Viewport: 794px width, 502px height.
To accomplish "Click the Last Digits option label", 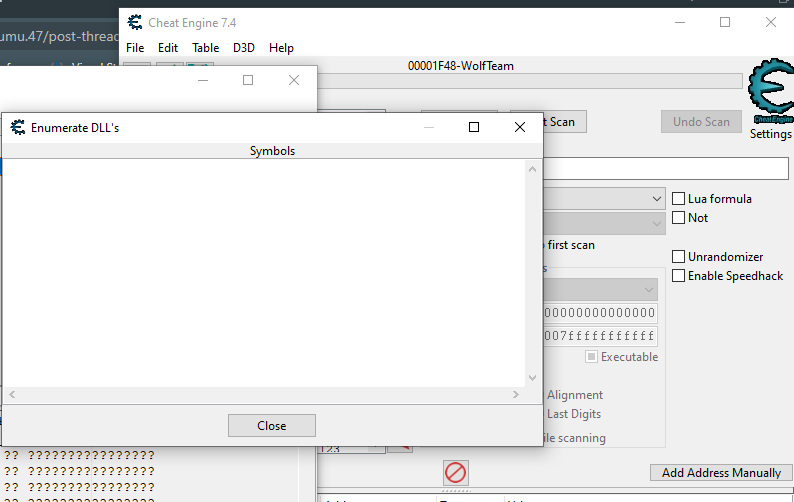I will tap(574, 414).
